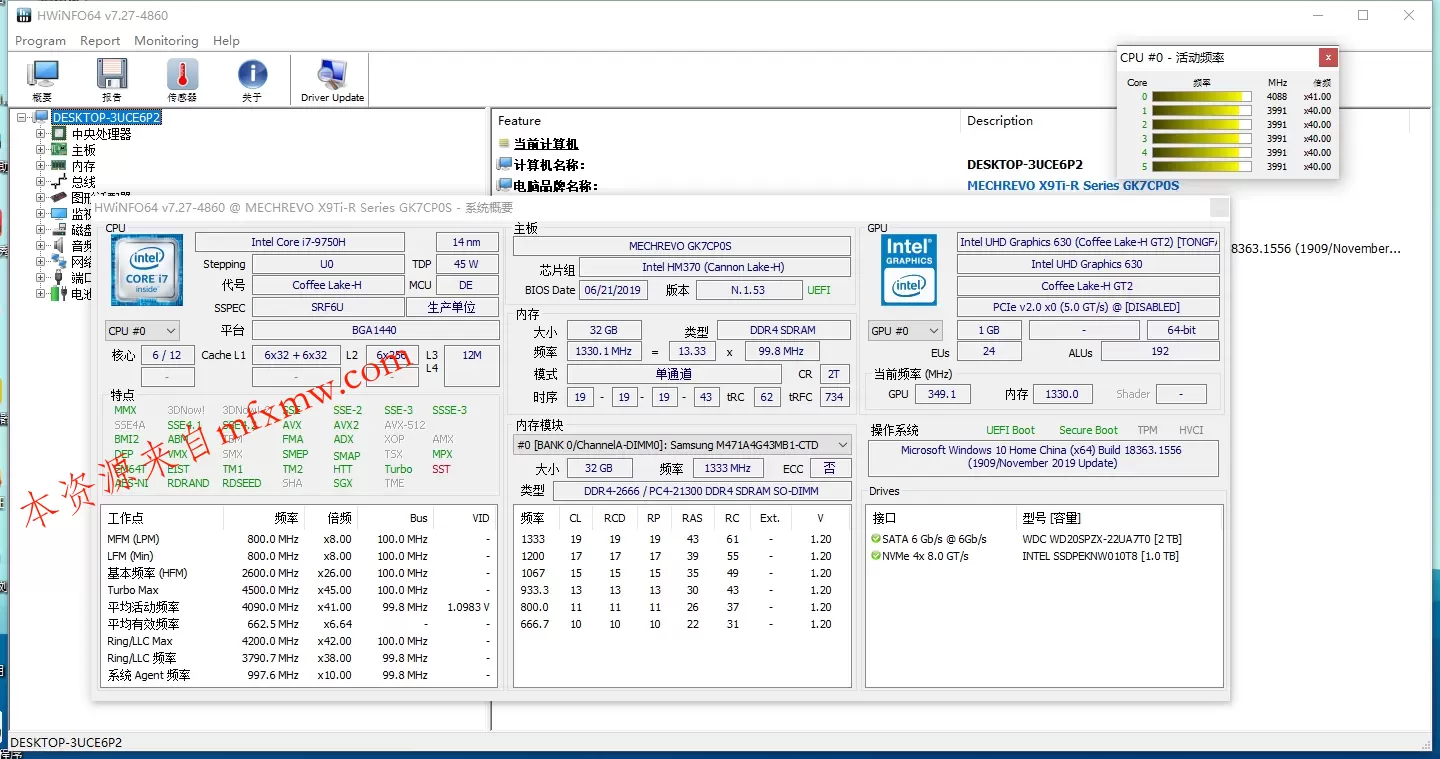
Task: Click the 总线 bus icon in tree
Action: point(59,182)
